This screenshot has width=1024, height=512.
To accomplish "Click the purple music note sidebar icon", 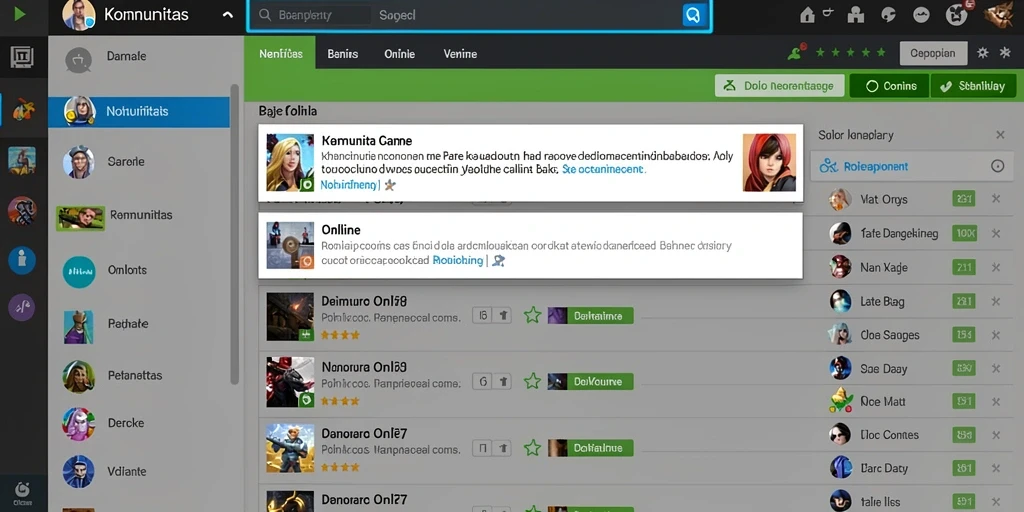I will [22, 307].
